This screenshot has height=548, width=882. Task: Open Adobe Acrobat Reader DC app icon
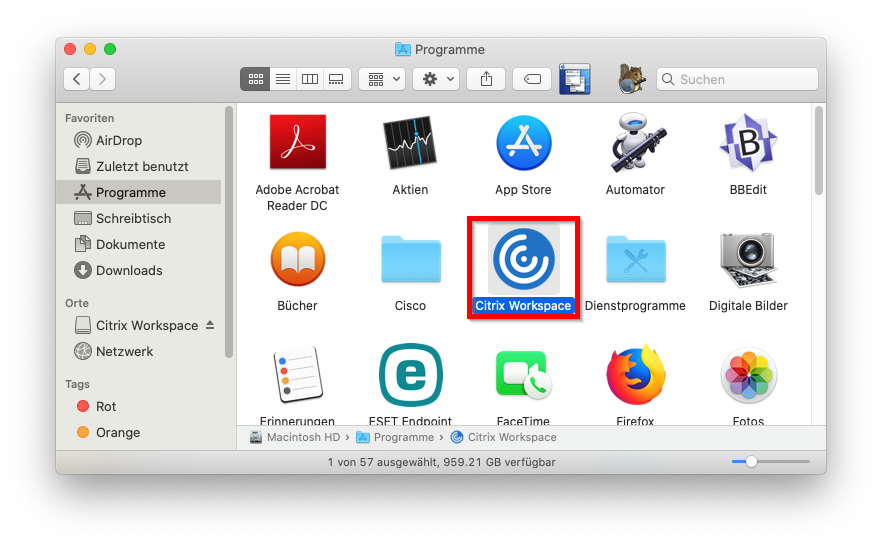tap(298, 142)
